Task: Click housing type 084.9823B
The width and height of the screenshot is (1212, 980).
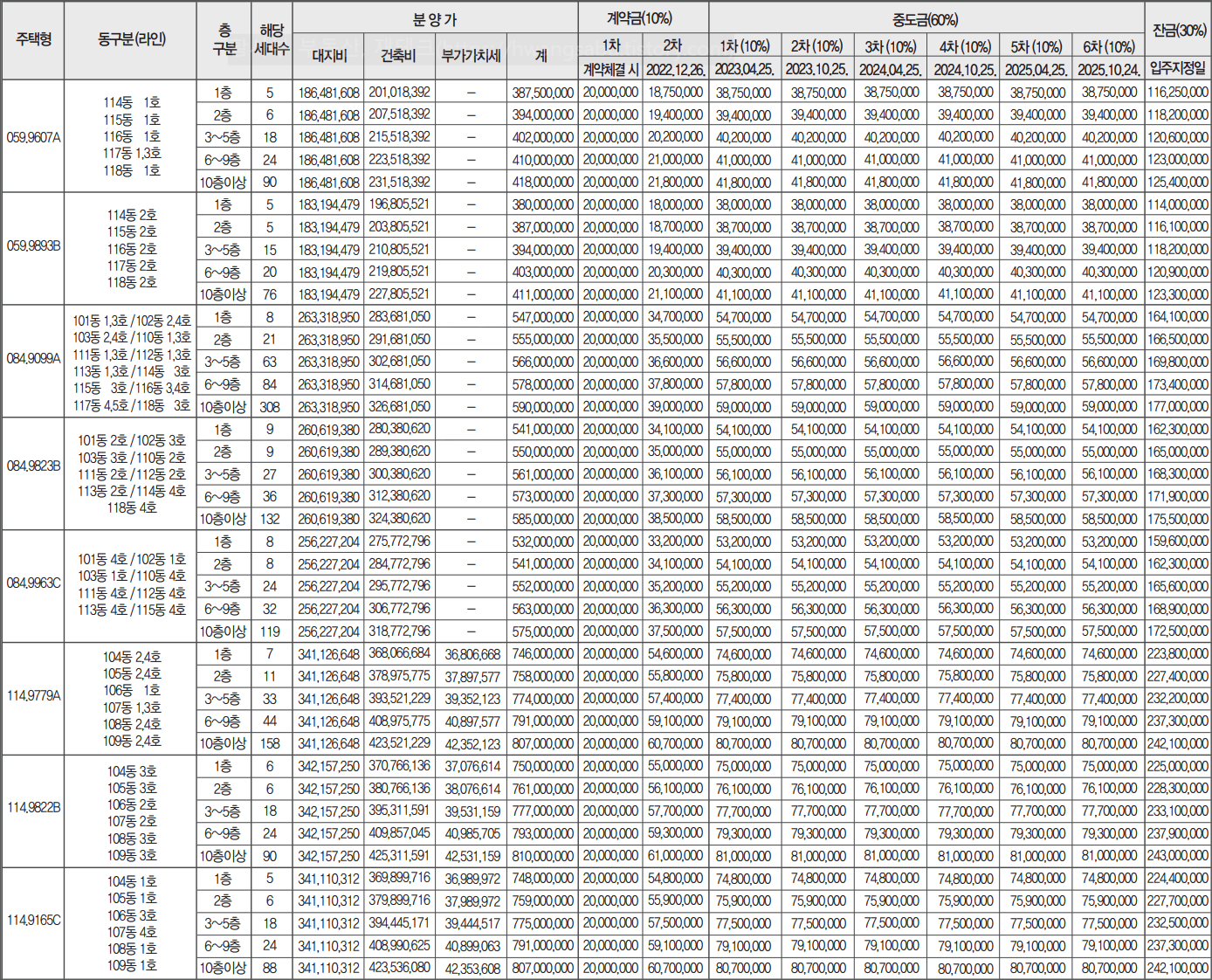Action: pyautogui.click(x=33, y=466)
